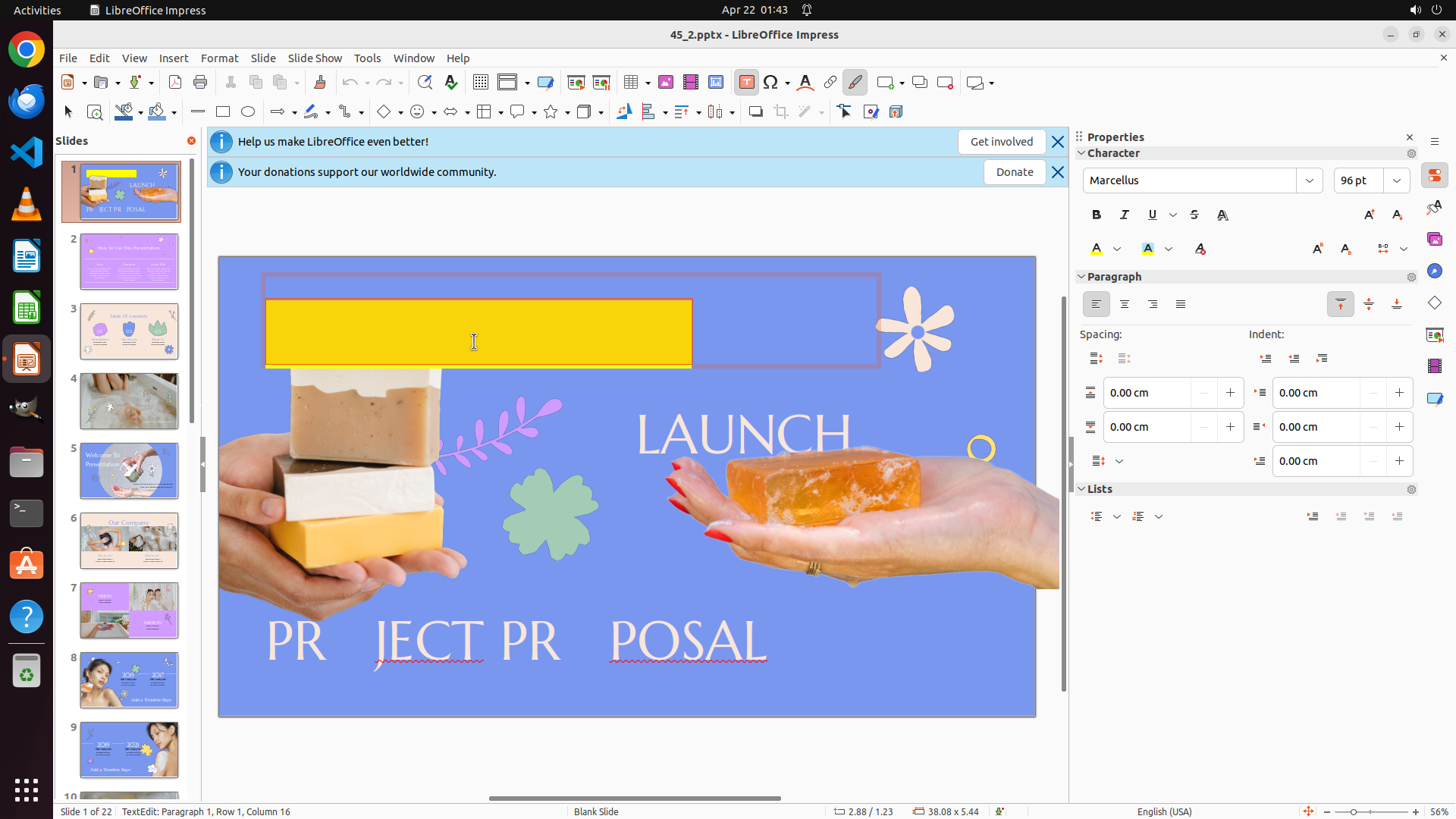
Task: Click the highlighting color swatch button
Action: 1147,249
